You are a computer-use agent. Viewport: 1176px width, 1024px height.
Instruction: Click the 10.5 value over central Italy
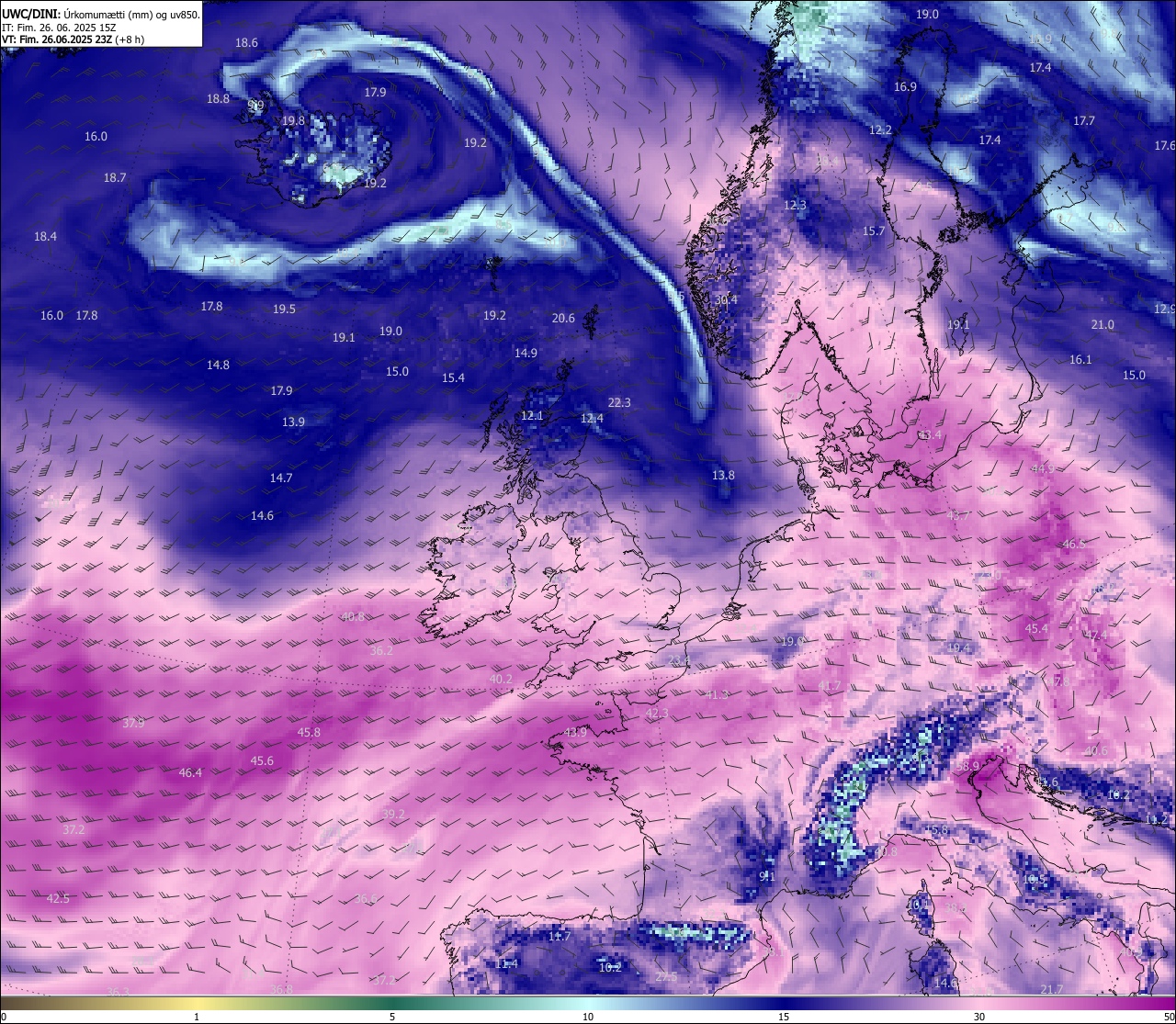pos(1035,879)
